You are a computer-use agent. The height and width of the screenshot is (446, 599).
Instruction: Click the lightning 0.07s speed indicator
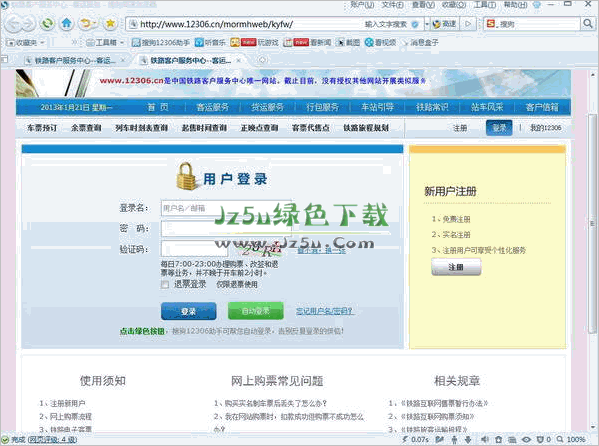point(415,440)
